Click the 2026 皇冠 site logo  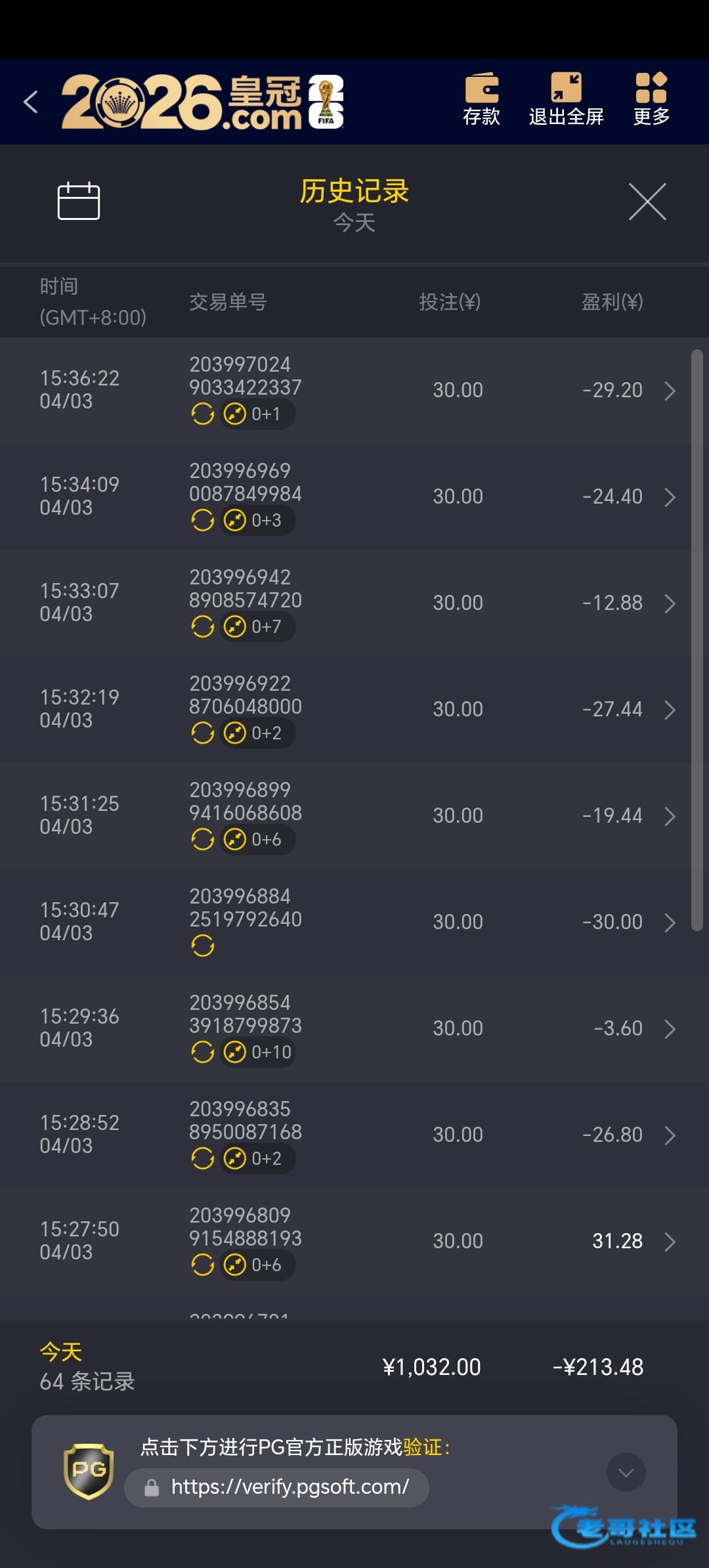[202, 102]
